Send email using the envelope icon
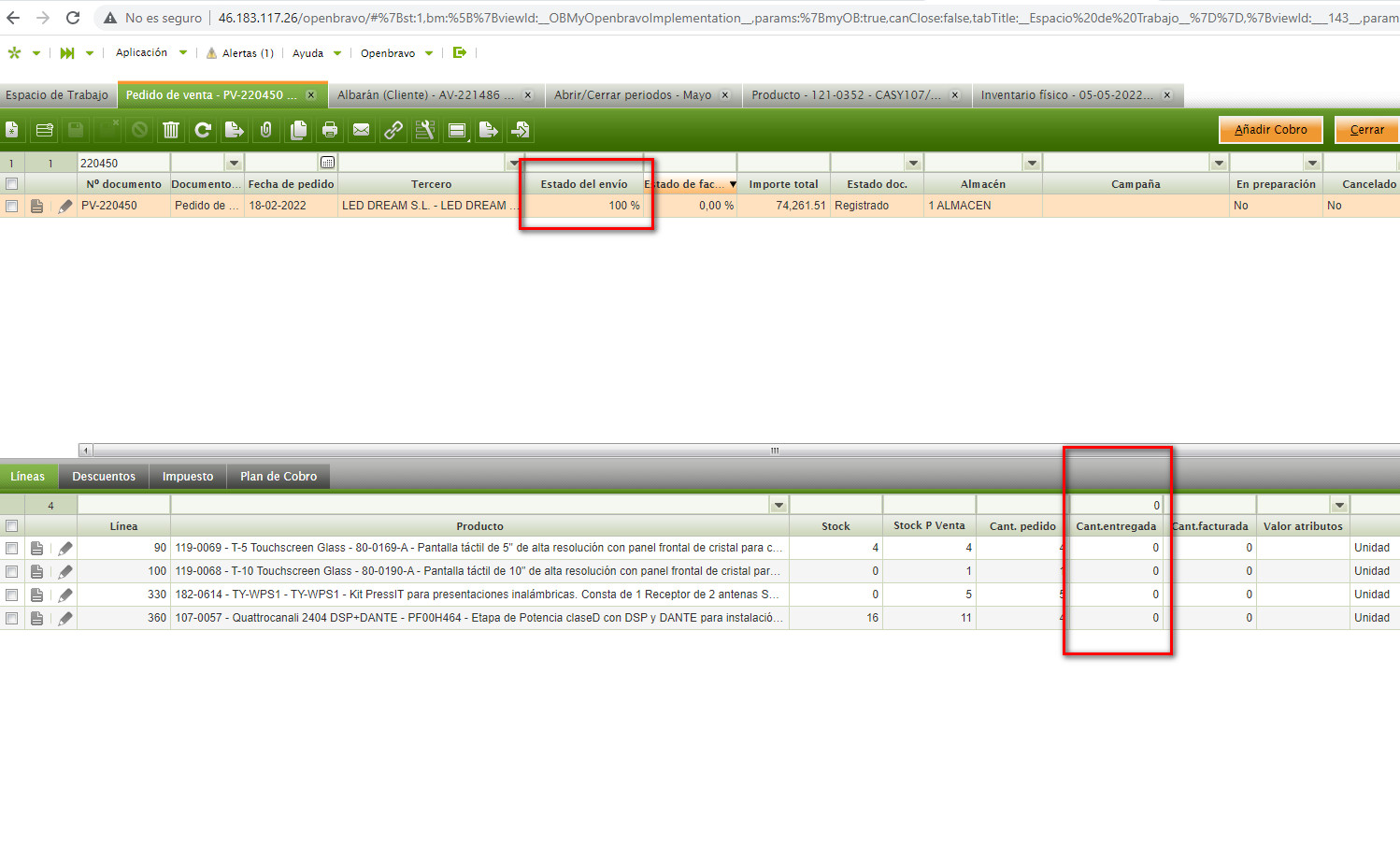The height and width of the screenshot is (860, 1400). click(362, 130)
